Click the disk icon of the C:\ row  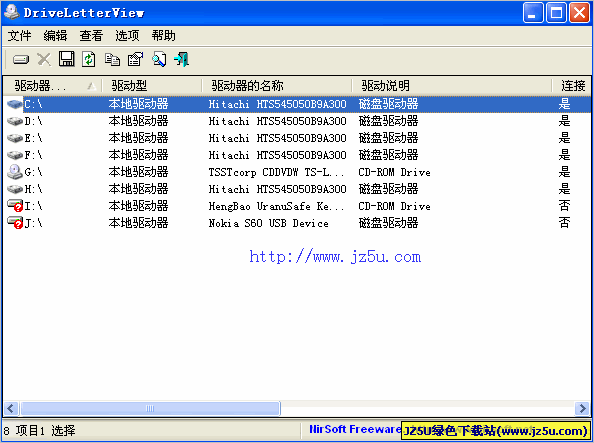pos(15,104)
